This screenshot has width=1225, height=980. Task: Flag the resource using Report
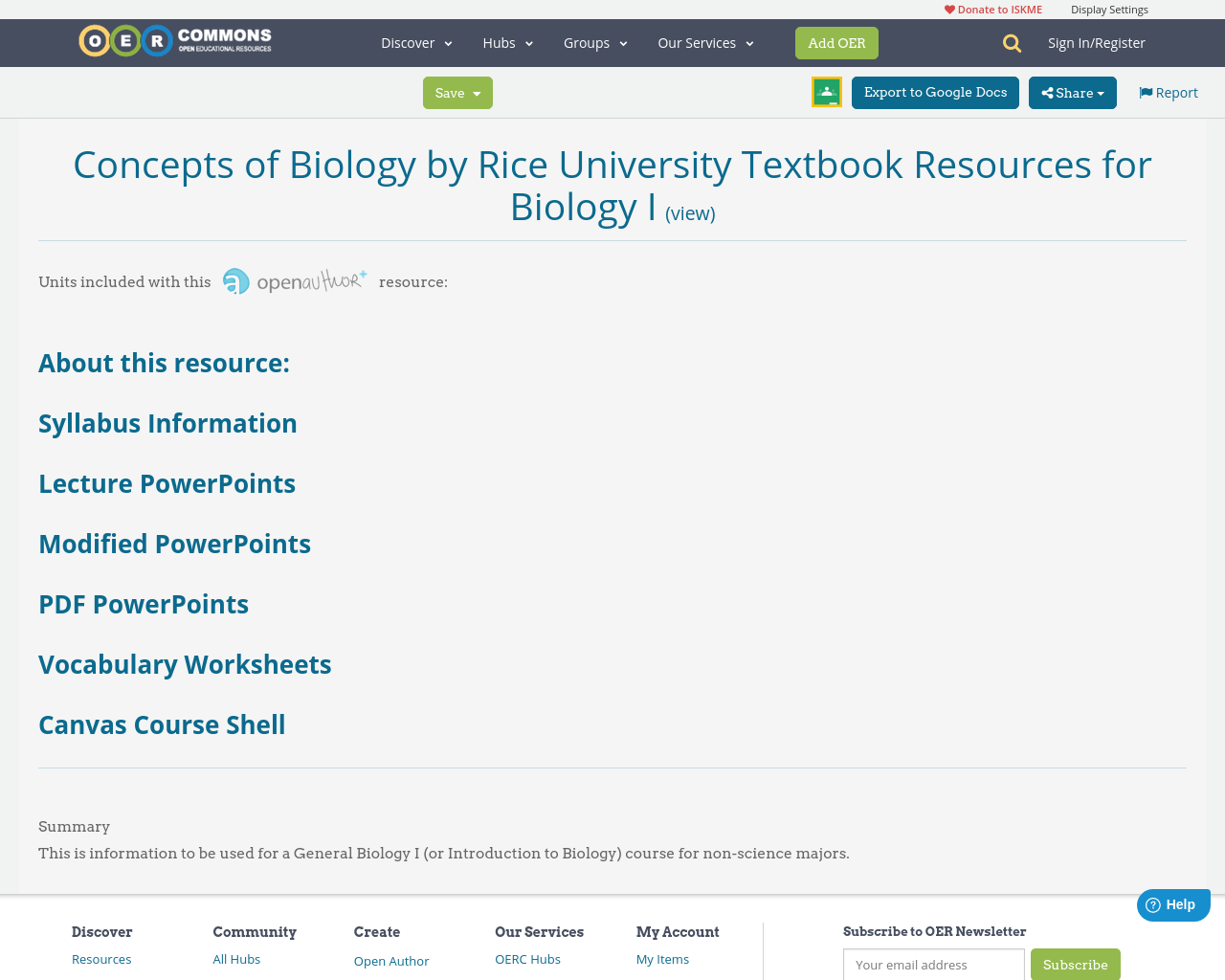coord(1167,91)
